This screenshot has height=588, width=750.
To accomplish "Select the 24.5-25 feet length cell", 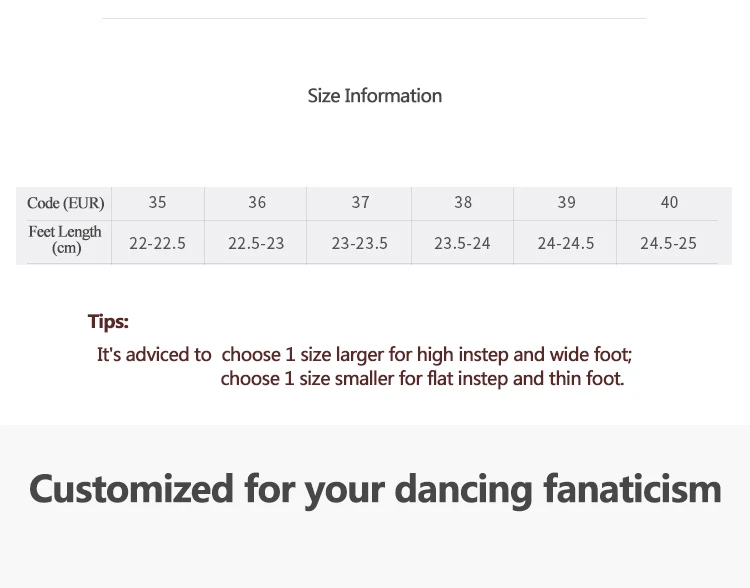I will 669,243.
